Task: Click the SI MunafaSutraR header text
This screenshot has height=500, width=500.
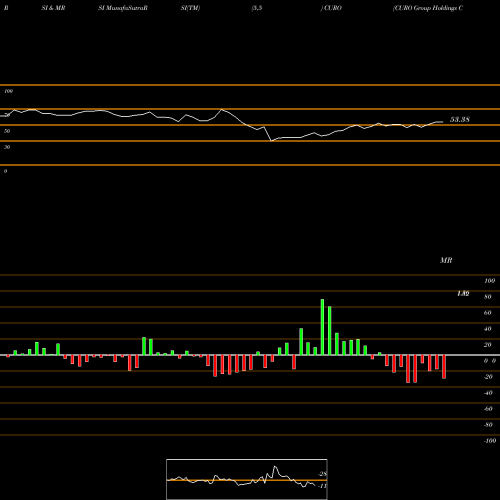Action: coord(123,8)
